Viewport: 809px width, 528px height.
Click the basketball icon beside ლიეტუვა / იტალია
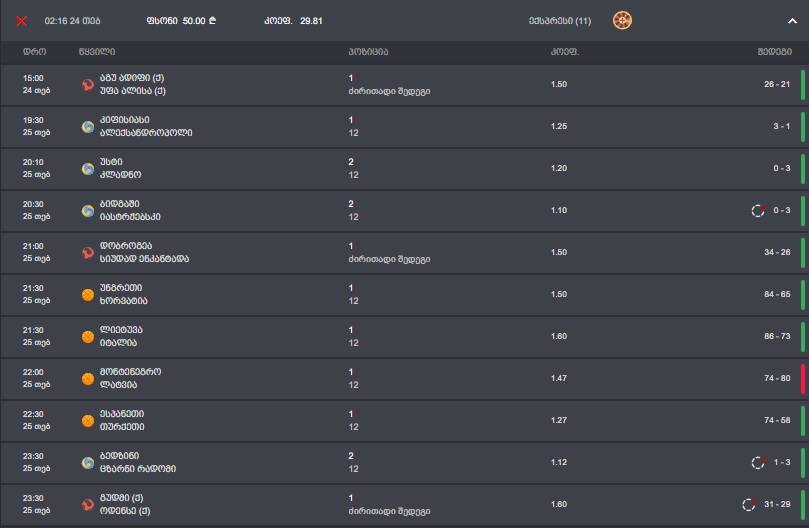pos(88,337)
